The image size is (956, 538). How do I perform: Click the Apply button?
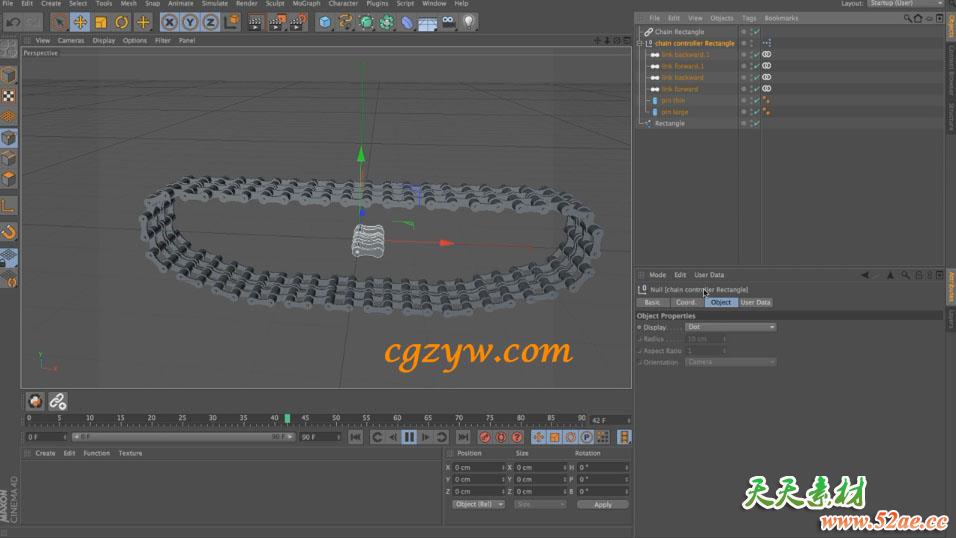[x=602, y=504]
